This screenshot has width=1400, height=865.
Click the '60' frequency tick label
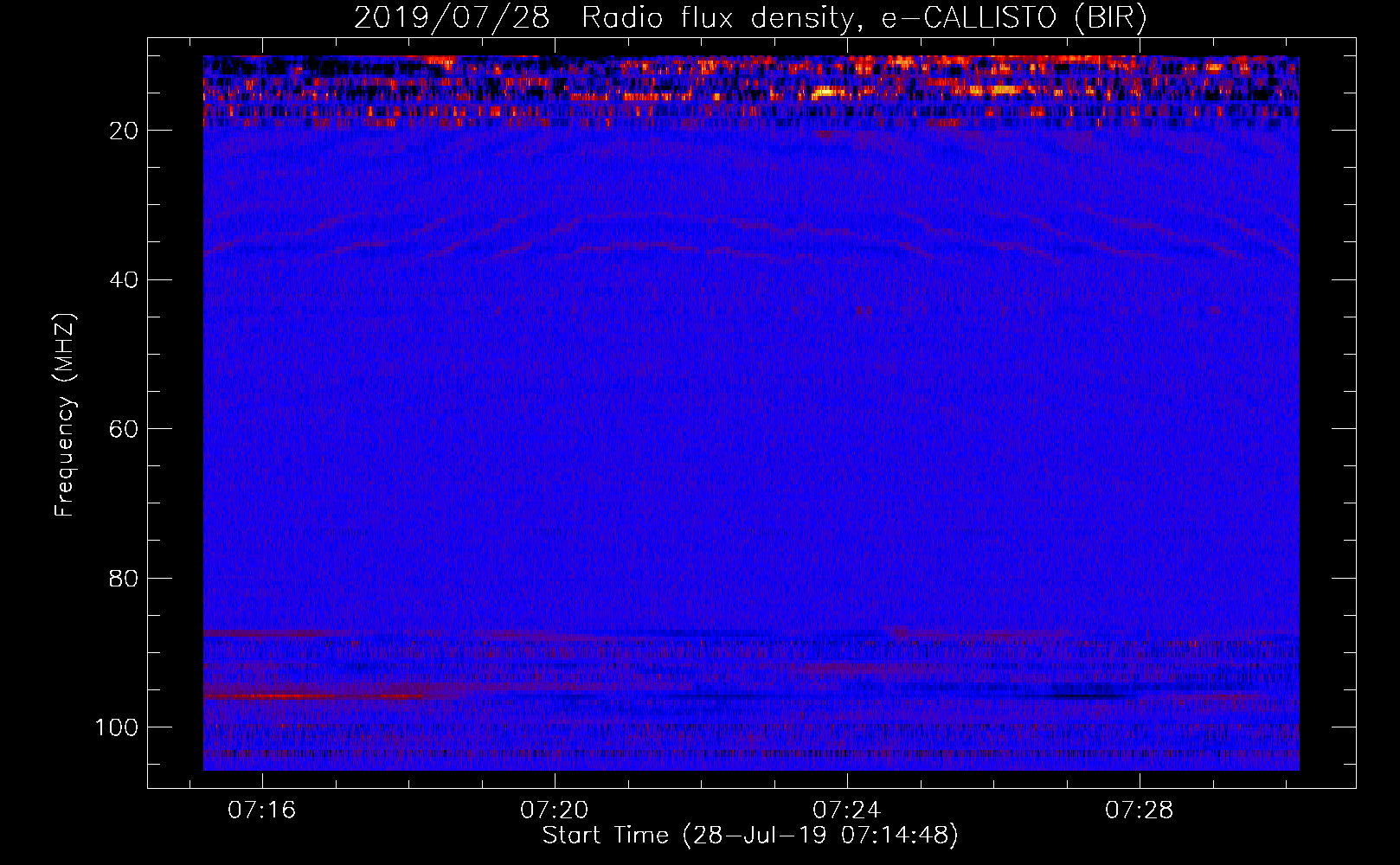(x=125, y=429)
